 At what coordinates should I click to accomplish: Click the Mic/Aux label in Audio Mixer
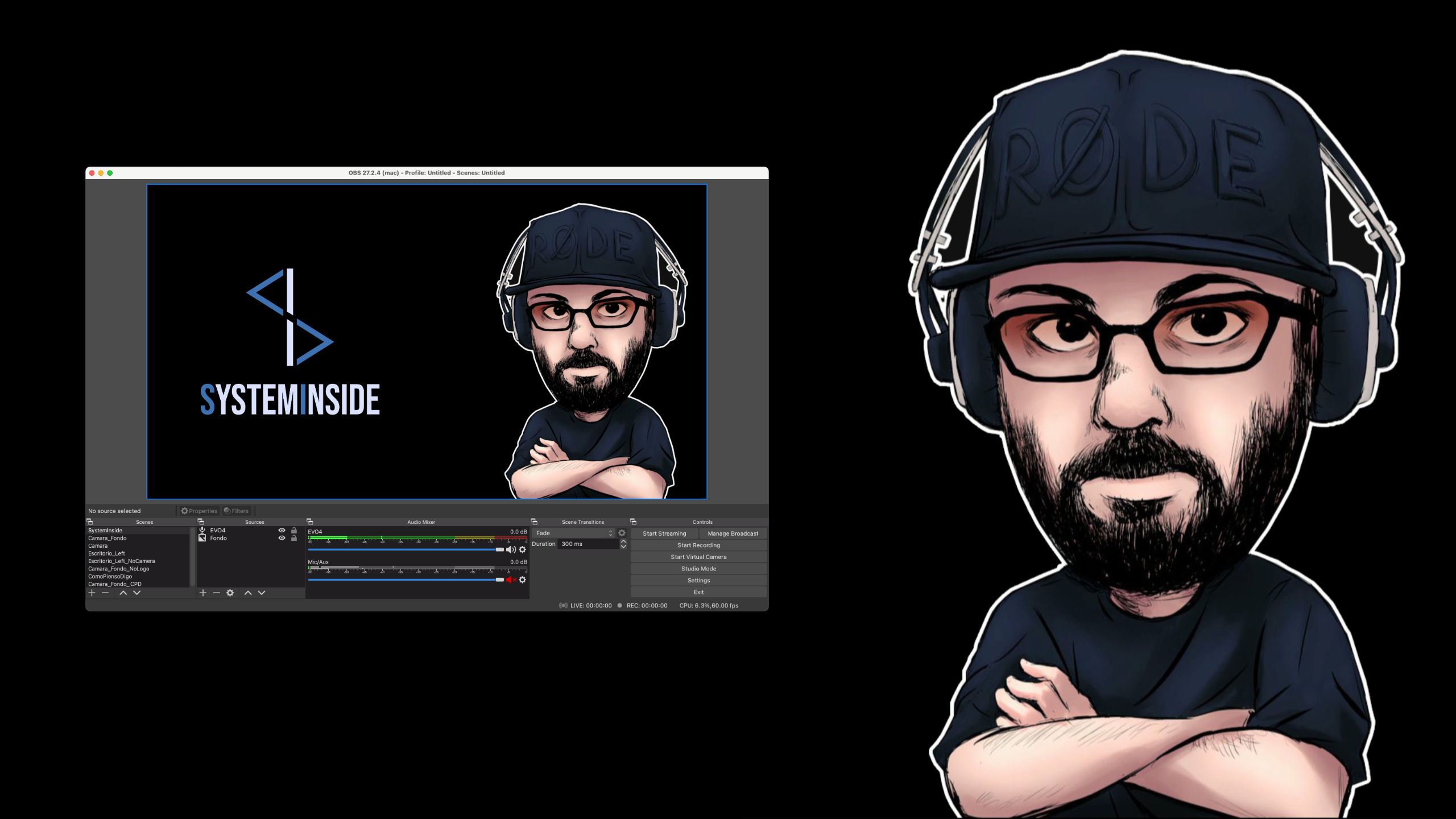[x=318, y=562]
